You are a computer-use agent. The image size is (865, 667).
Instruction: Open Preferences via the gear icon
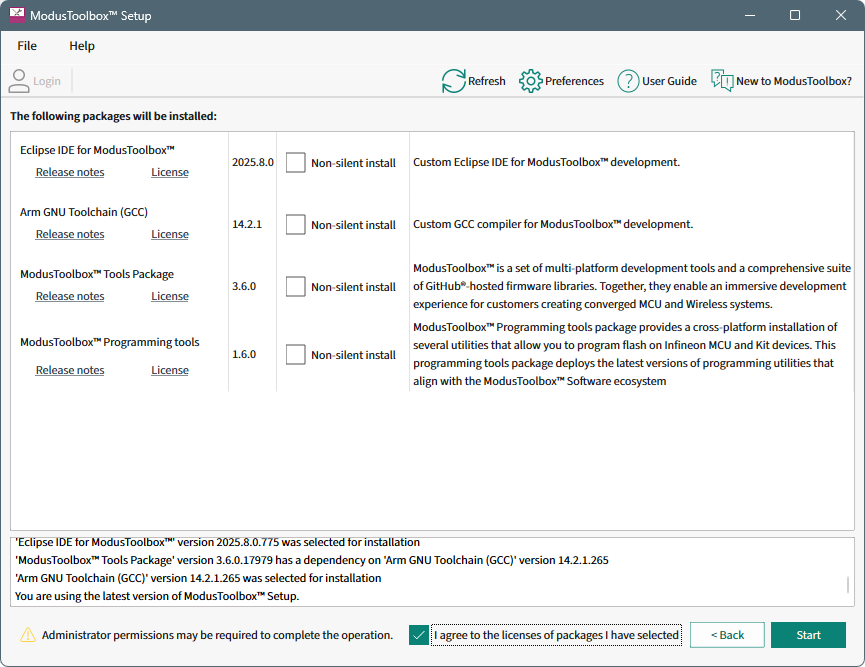click(531, 81)
